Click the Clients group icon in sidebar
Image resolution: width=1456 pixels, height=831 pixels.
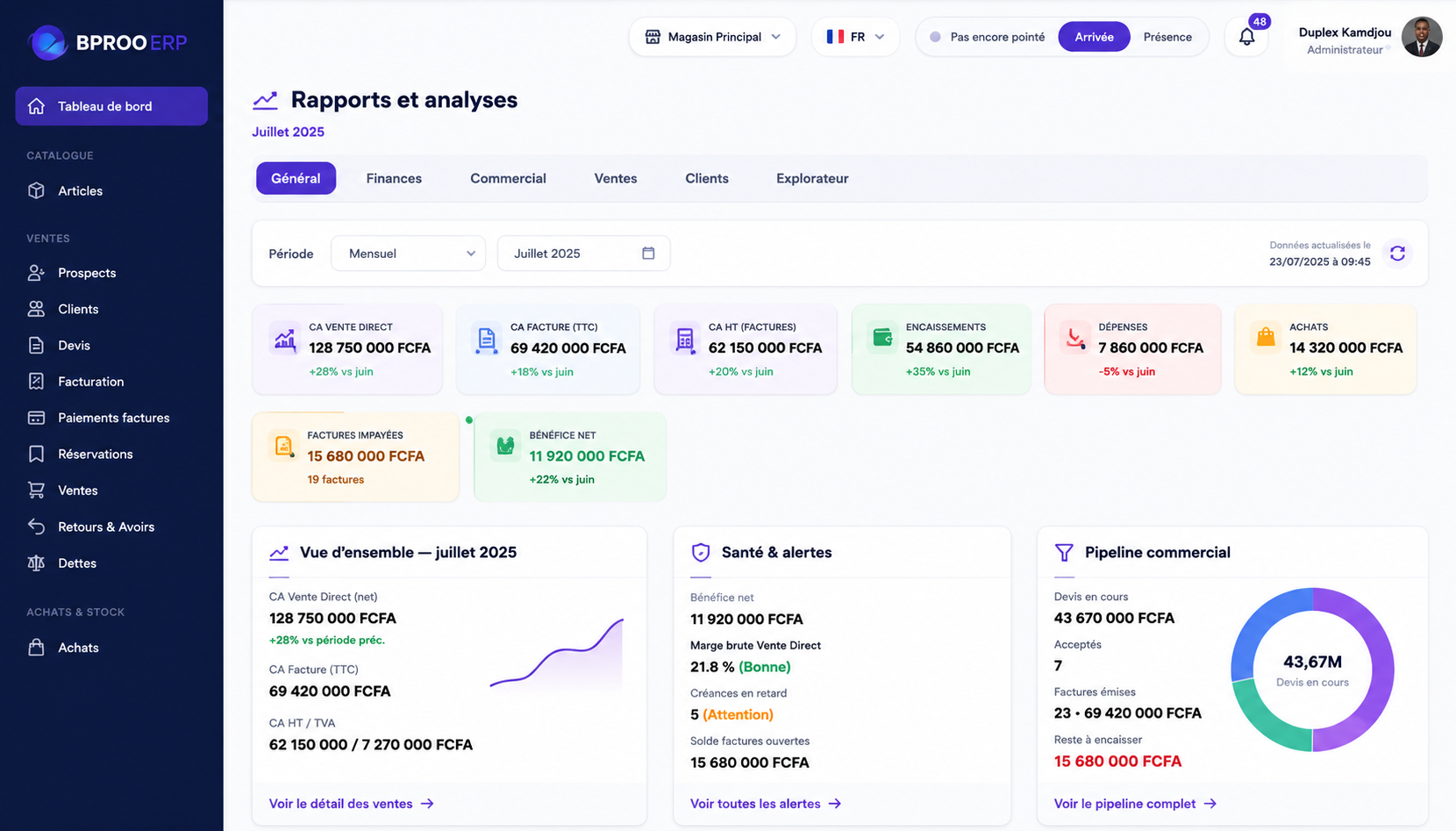[x=36, y=309]
